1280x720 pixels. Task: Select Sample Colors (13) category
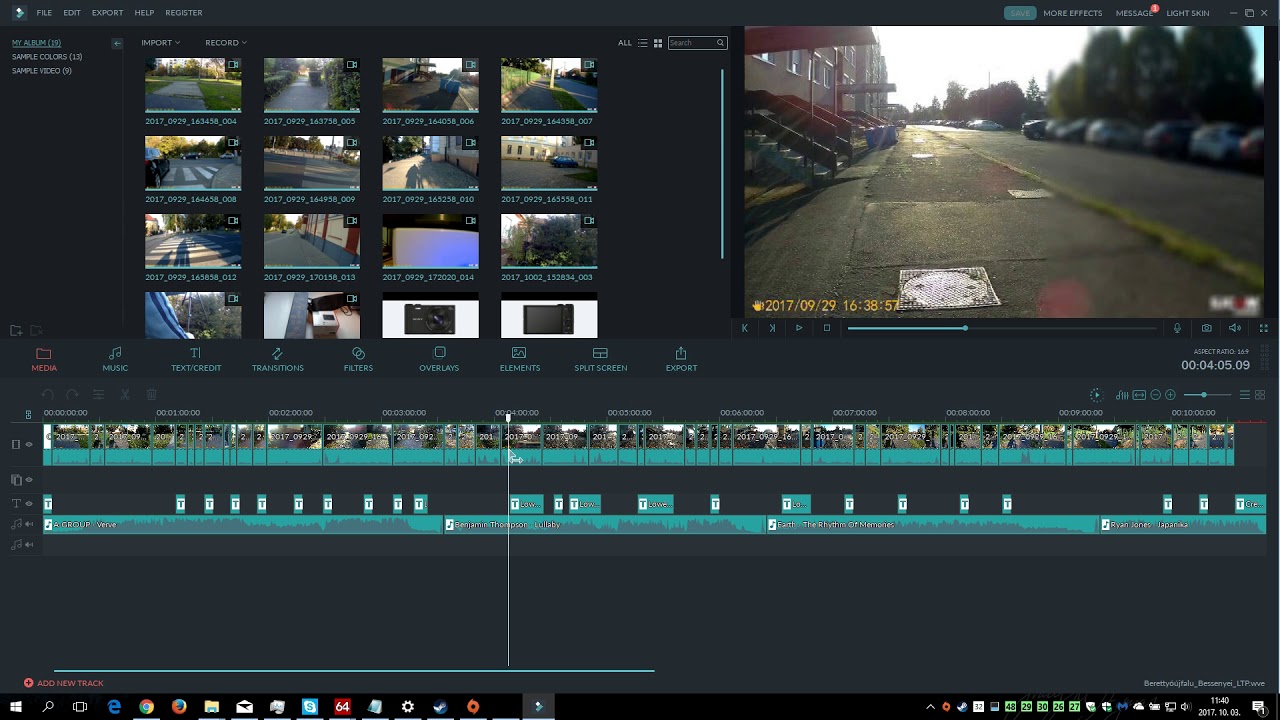[47, 57]
